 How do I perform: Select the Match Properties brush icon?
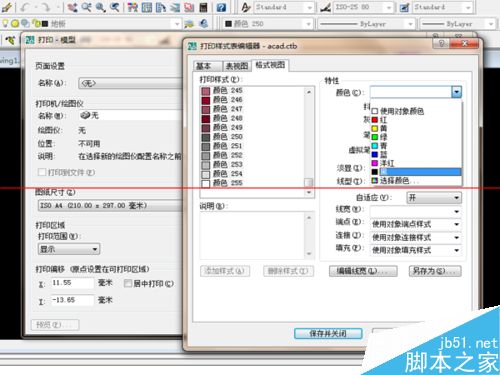click(6, 7)
